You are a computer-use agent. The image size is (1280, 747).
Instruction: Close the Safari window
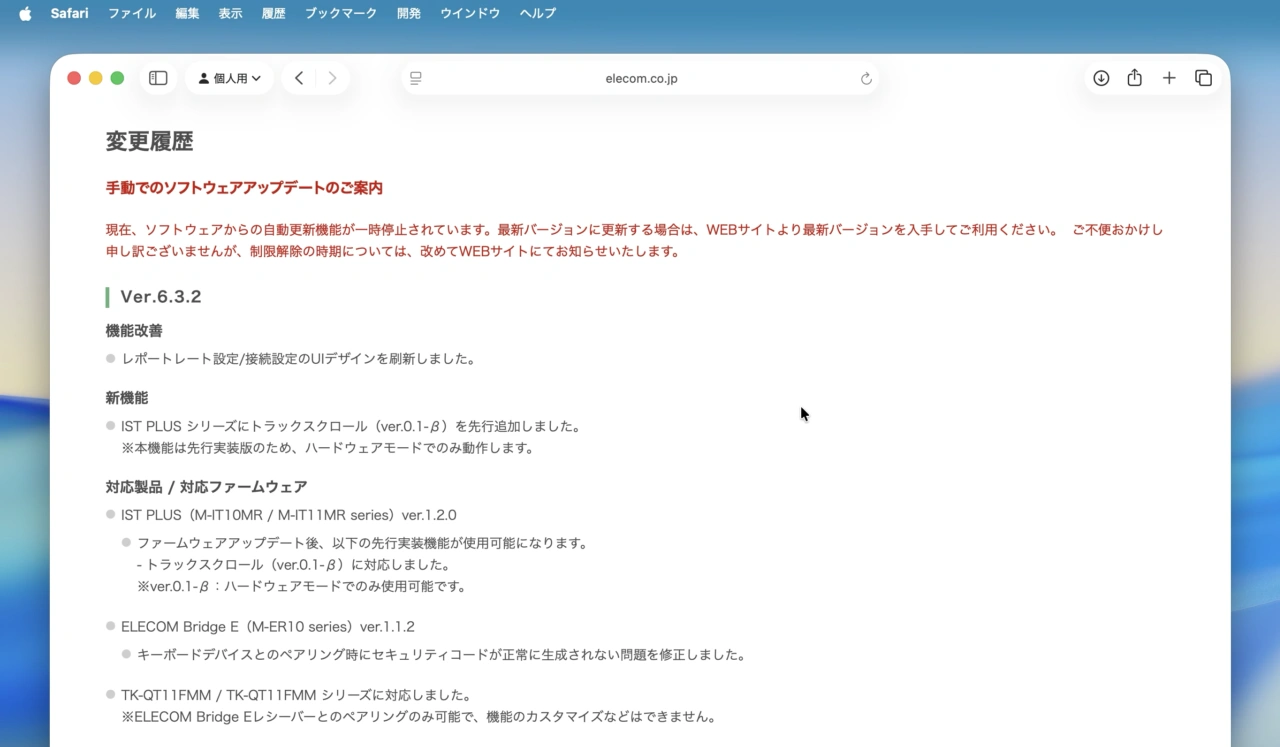[74, 78]
